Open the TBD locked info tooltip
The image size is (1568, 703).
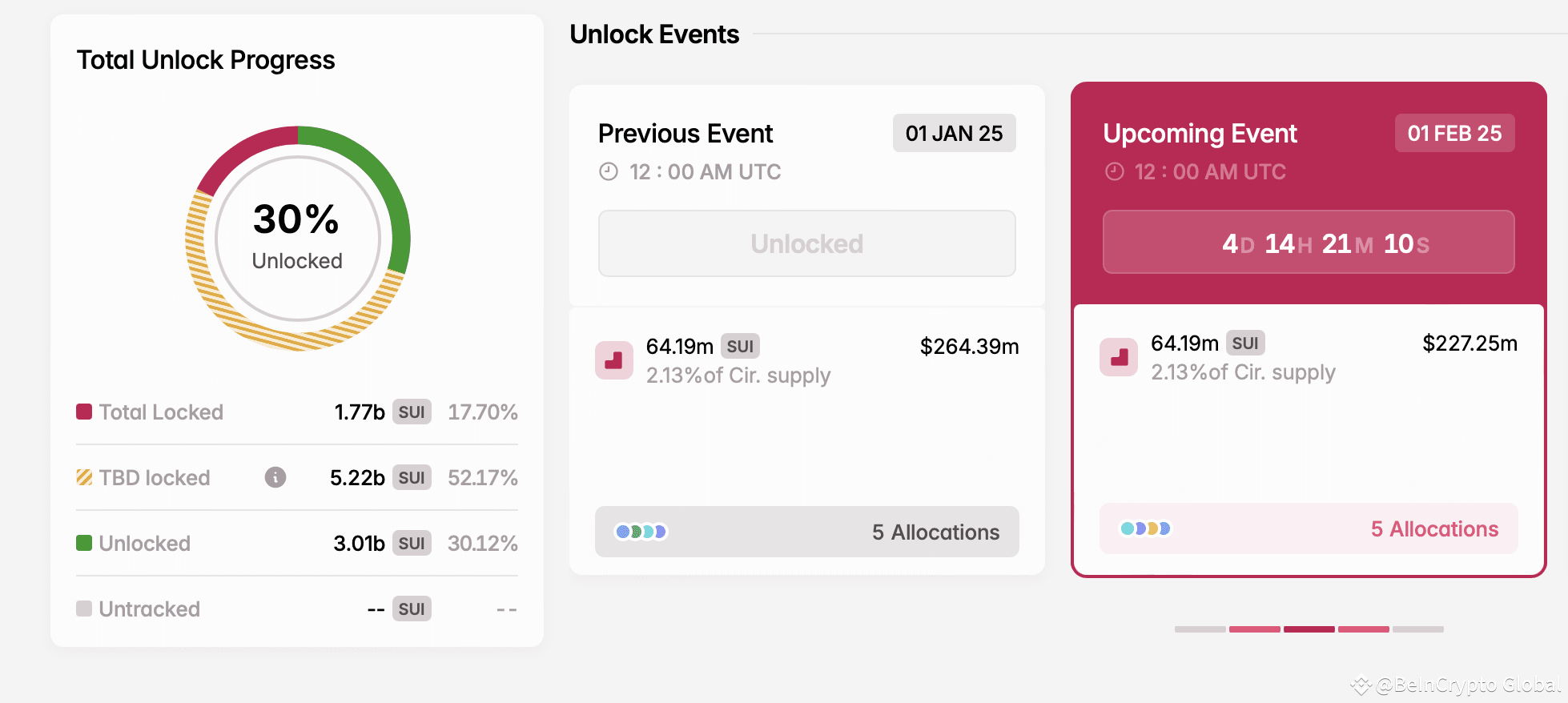[x=275, y=478]
